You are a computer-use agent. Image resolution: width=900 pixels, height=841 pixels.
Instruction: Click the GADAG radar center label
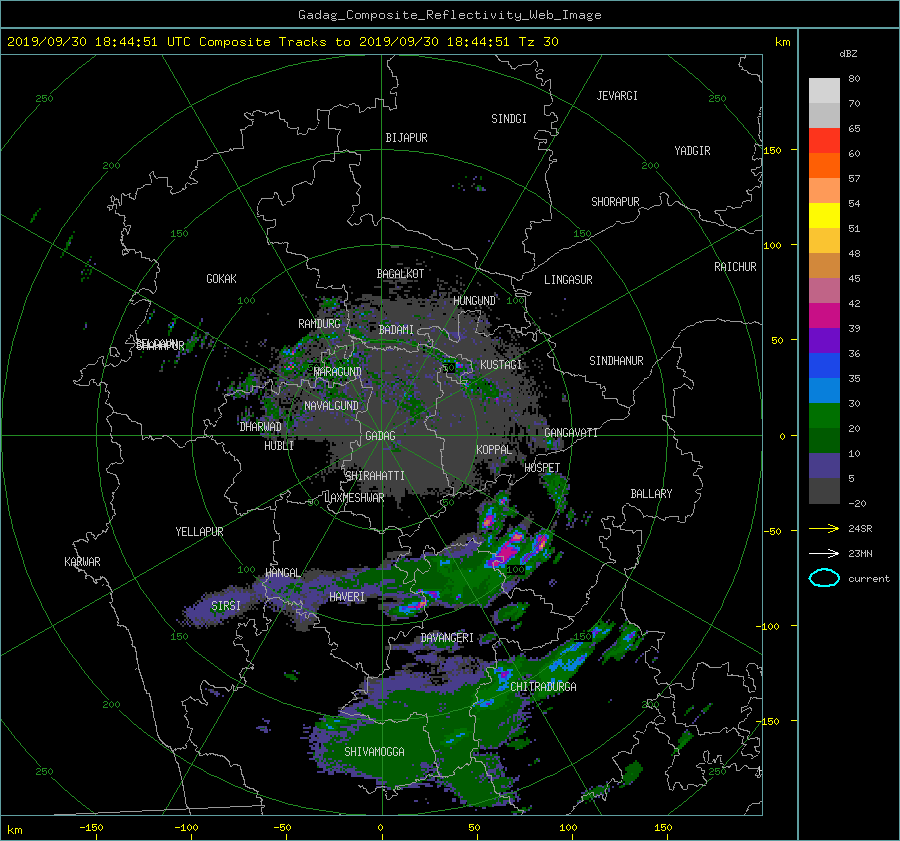click(380, 436)
